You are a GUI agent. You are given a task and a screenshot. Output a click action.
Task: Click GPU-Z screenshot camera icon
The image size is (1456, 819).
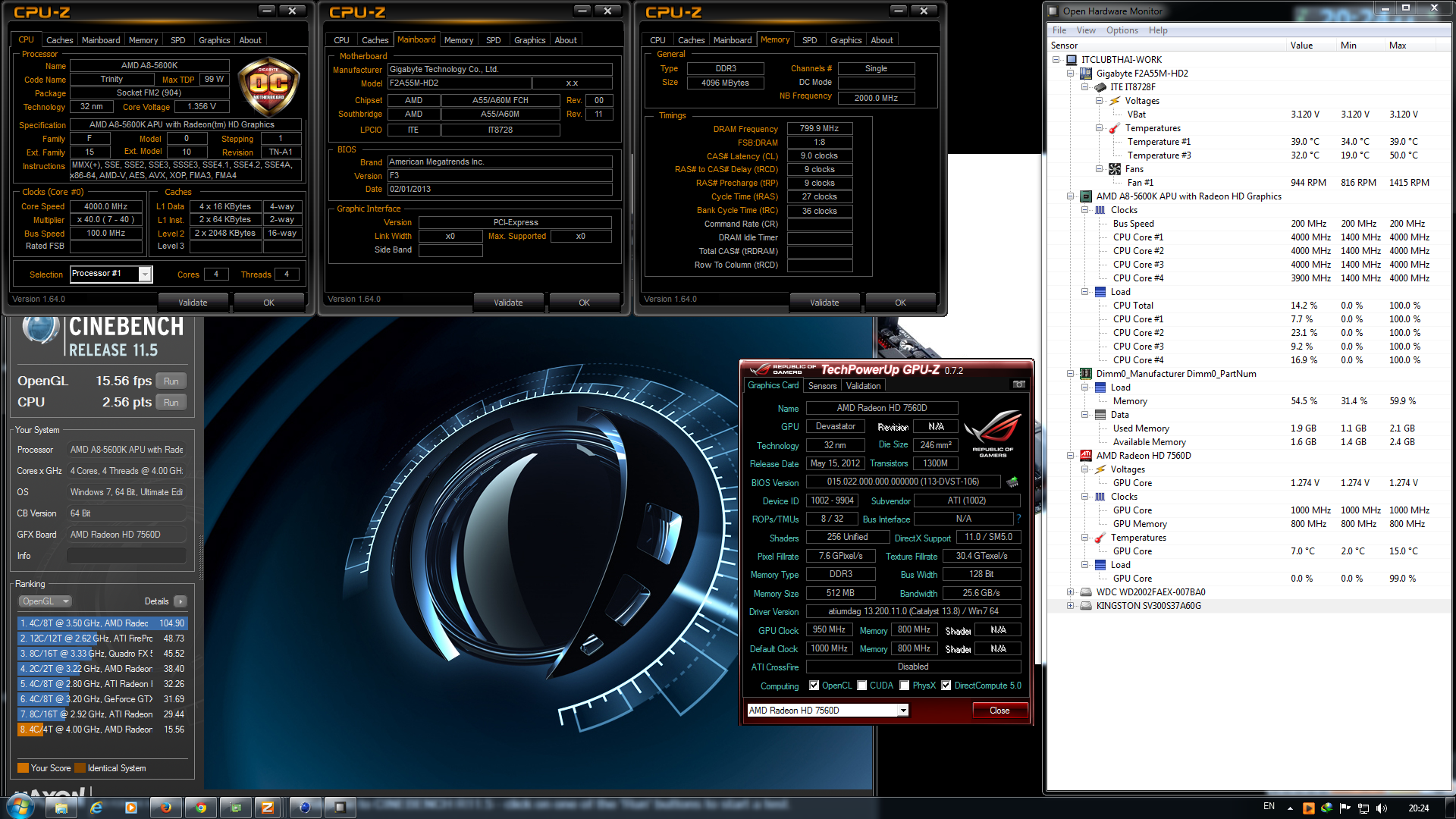[x=1018, y=384]
